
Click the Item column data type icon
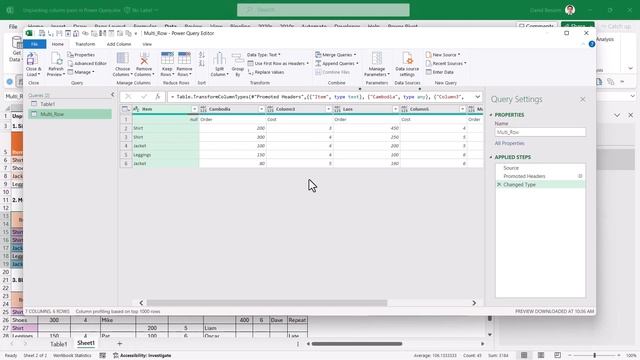[x=137, y=109]
